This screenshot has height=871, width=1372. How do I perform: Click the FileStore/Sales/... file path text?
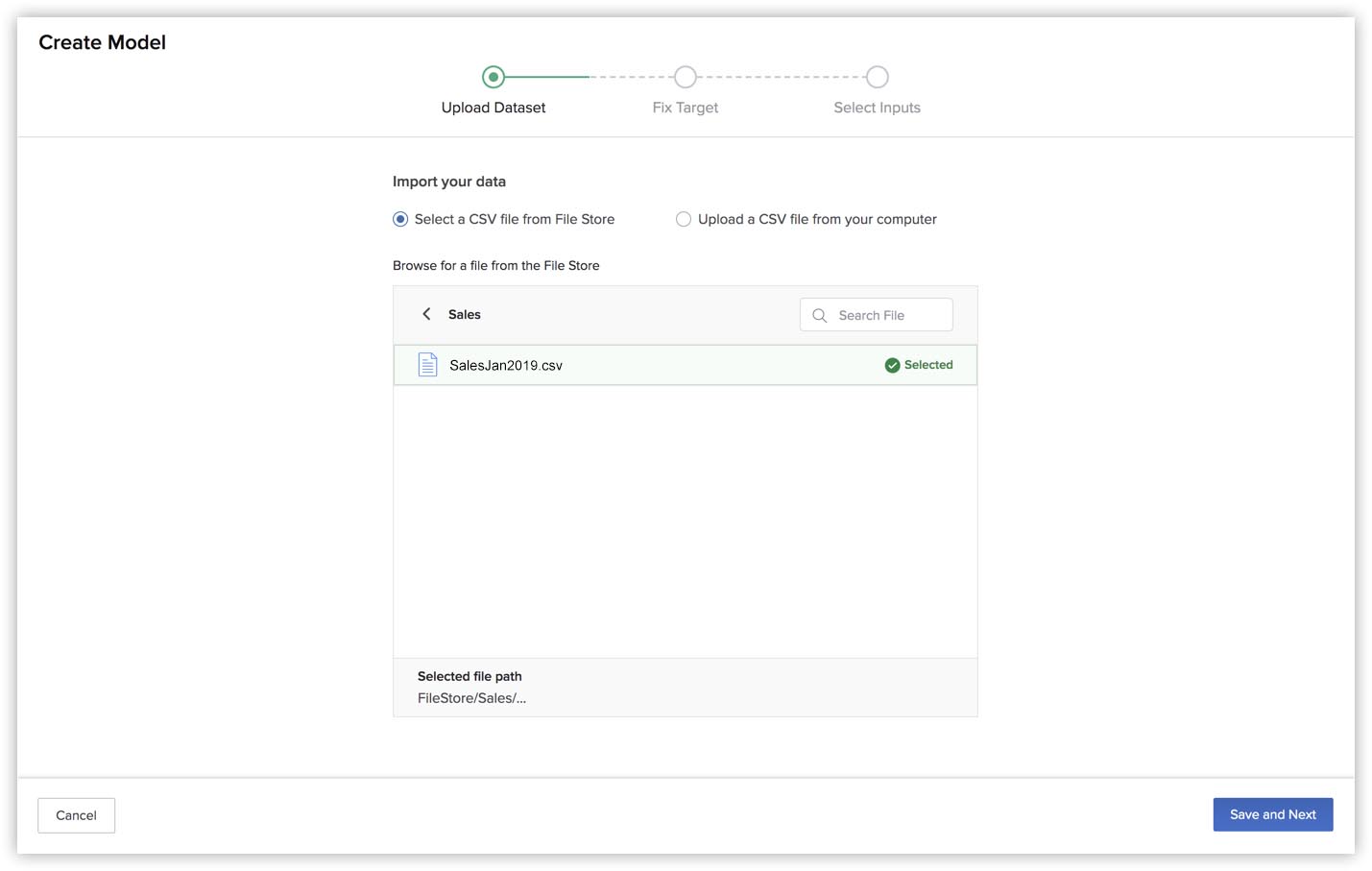tap(471, 698)
